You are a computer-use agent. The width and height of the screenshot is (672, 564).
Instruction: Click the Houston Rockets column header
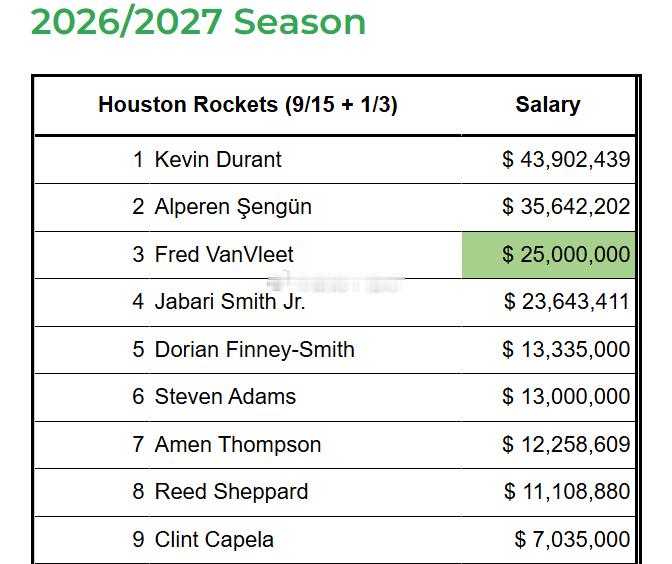point(247,105)
